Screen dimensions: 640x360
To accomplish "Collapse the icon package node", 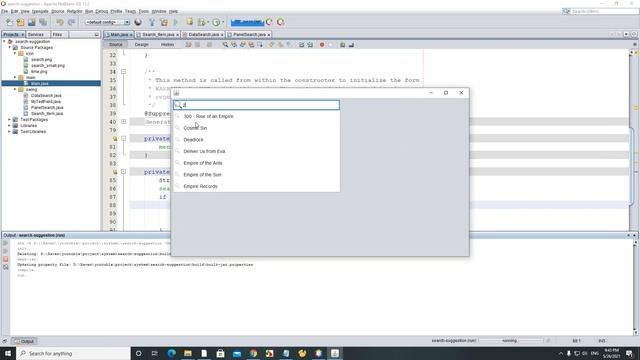I will [x=15, y=53].
